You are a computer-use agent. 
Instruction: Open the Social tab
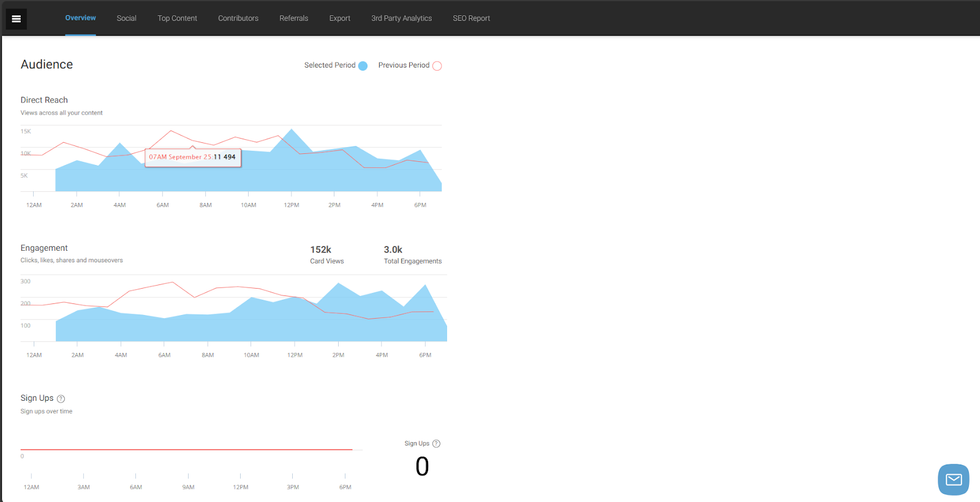click(126, 18)
